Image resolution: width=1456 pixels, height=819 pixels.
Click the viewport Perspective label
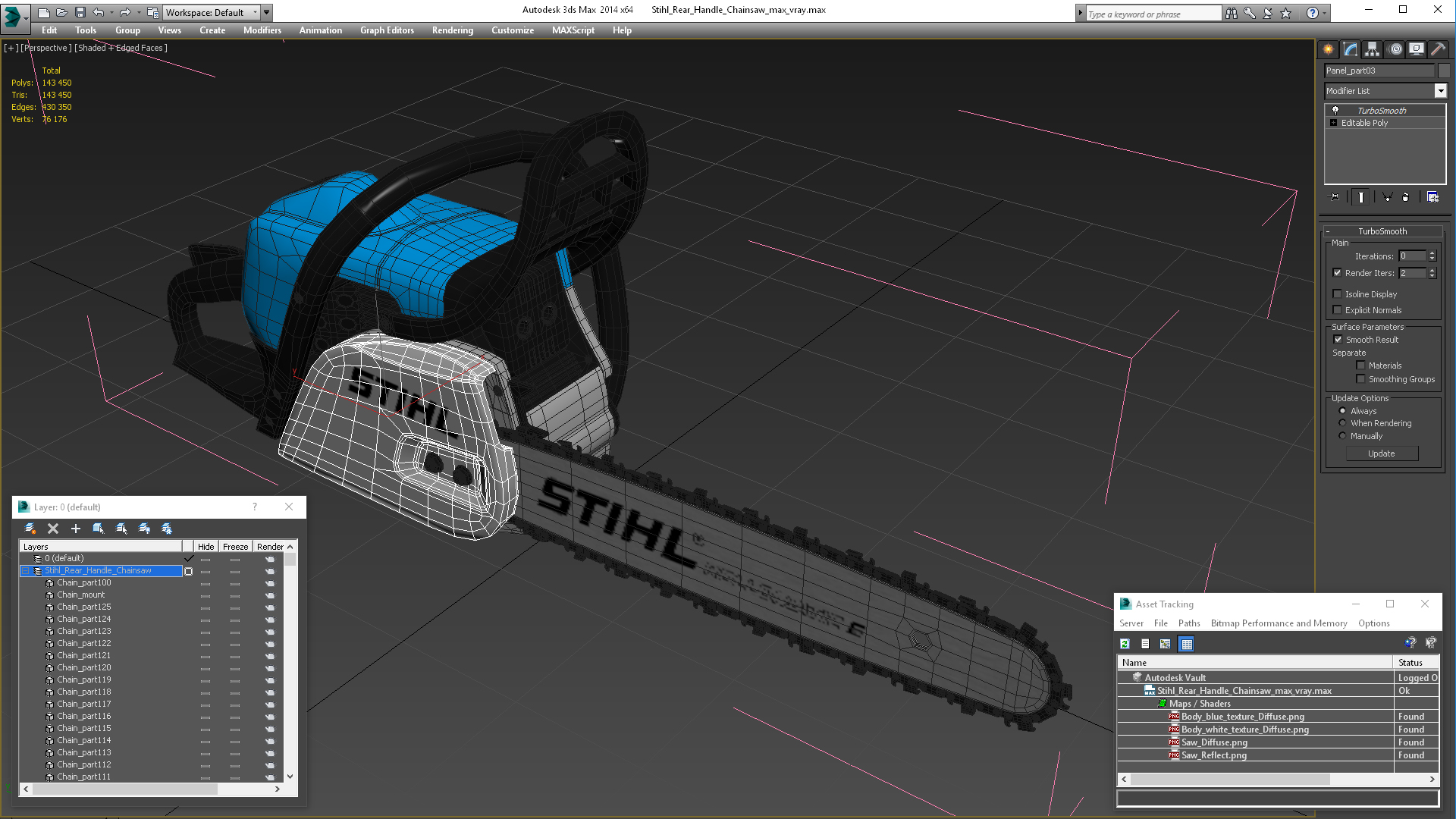tap(47, 48)
